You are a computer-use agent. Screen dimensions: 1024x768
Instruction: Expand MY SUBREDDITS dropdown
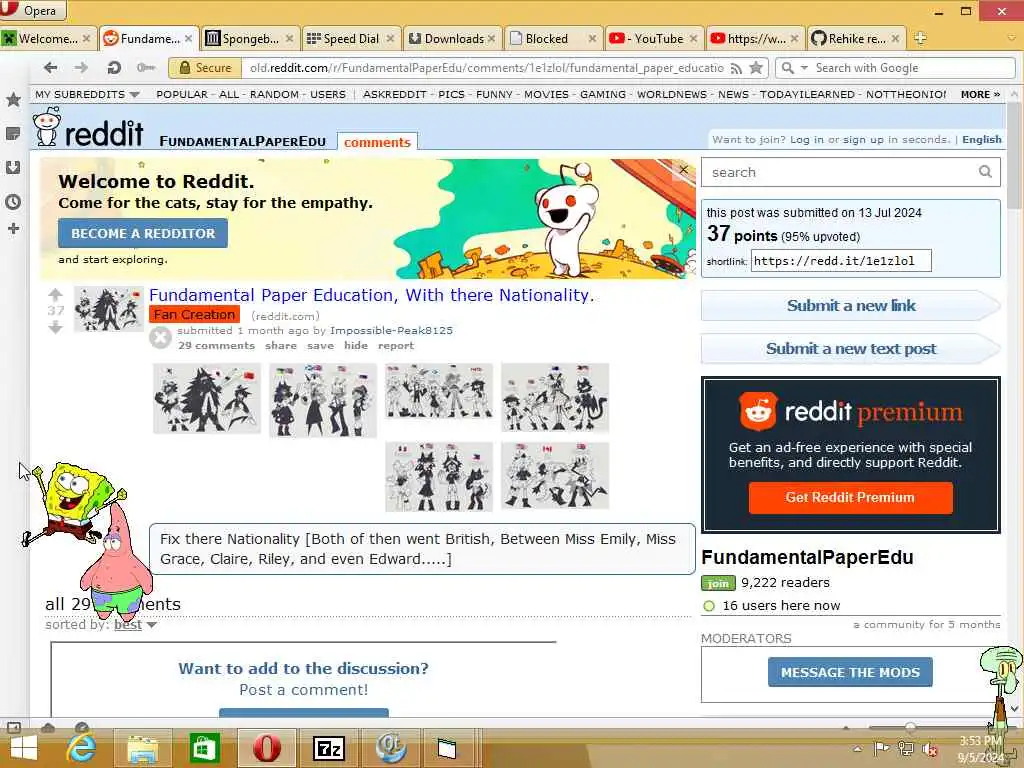pyautogui.click(x=87, y=94)
